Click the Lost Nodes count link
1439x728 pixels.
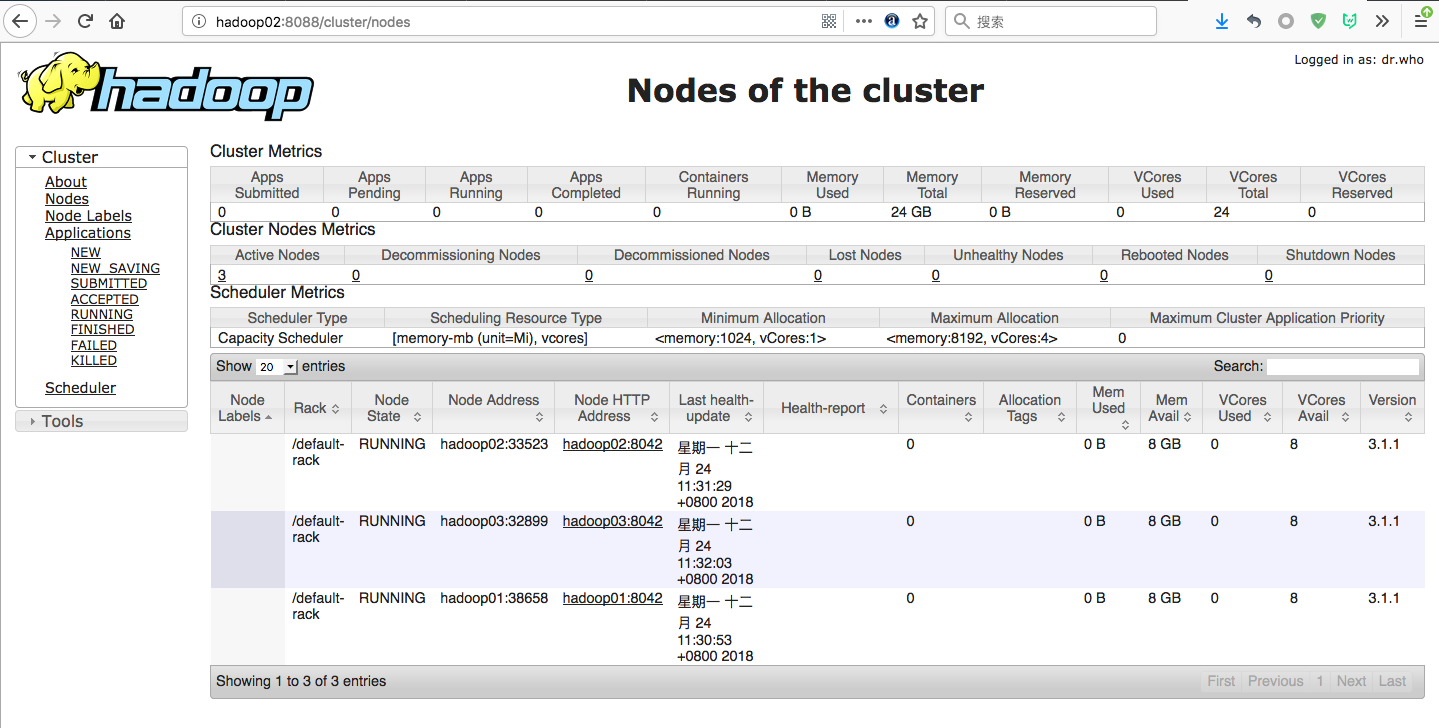(x=818, y=275)
